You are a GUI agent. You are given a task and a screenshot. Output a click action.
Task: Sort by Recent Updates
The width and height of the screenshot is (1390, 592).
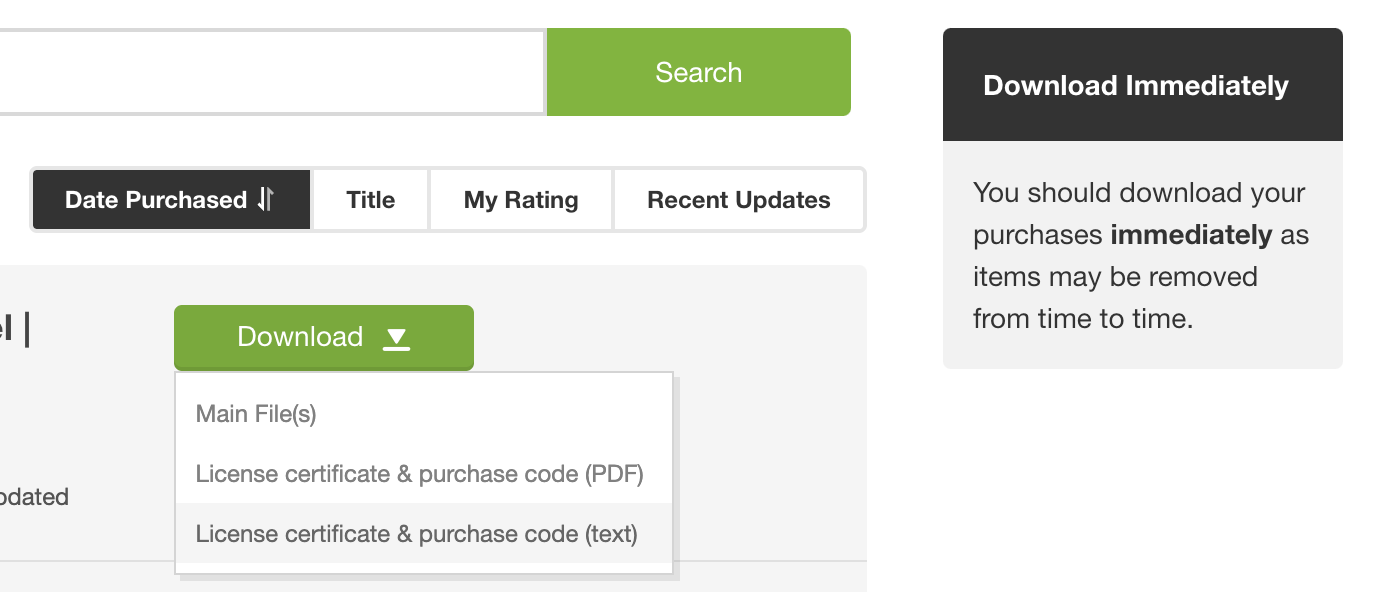pos(738,200)
